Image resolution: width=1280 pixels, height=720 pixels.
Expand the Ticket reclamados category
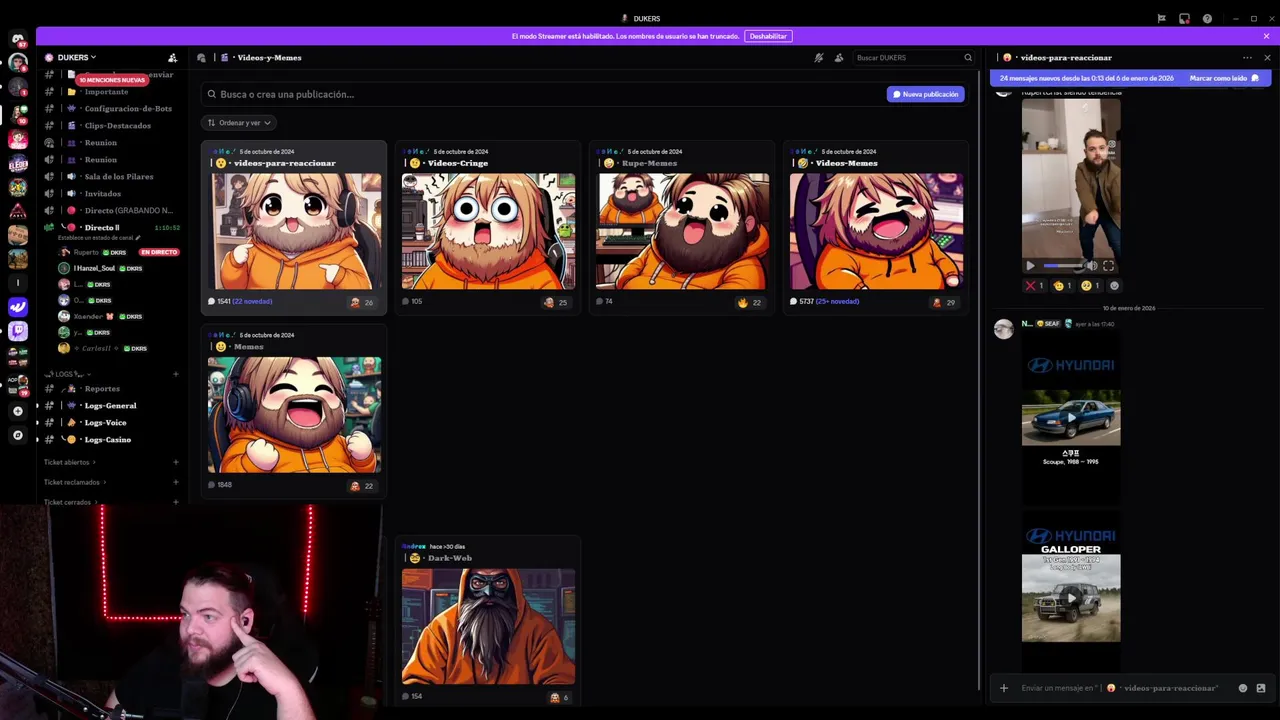coord(74,482)
